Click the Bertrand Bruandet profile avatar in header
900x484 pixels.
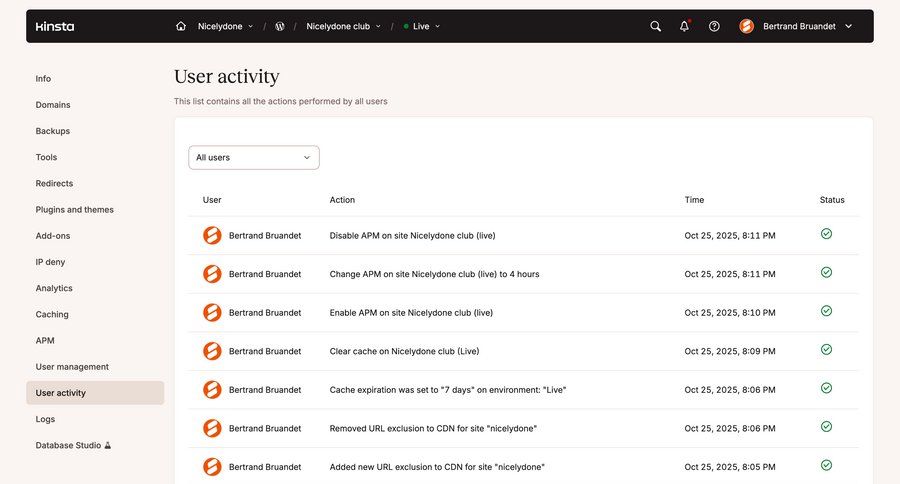point(746,26)
